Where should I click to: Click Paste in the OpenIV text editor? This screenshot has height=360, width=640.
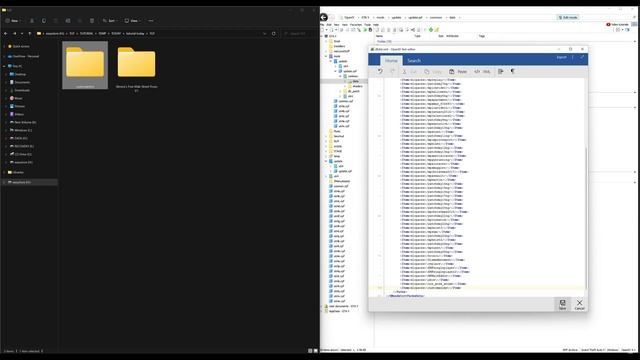coord(458,71)
